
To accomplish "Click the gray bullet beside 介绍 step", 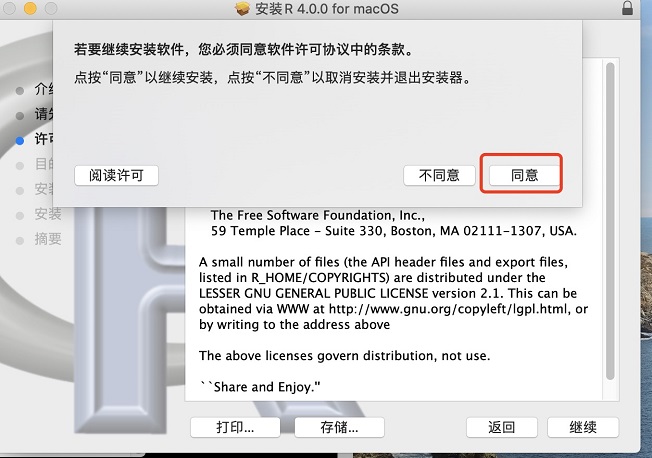I will point(20,91).
